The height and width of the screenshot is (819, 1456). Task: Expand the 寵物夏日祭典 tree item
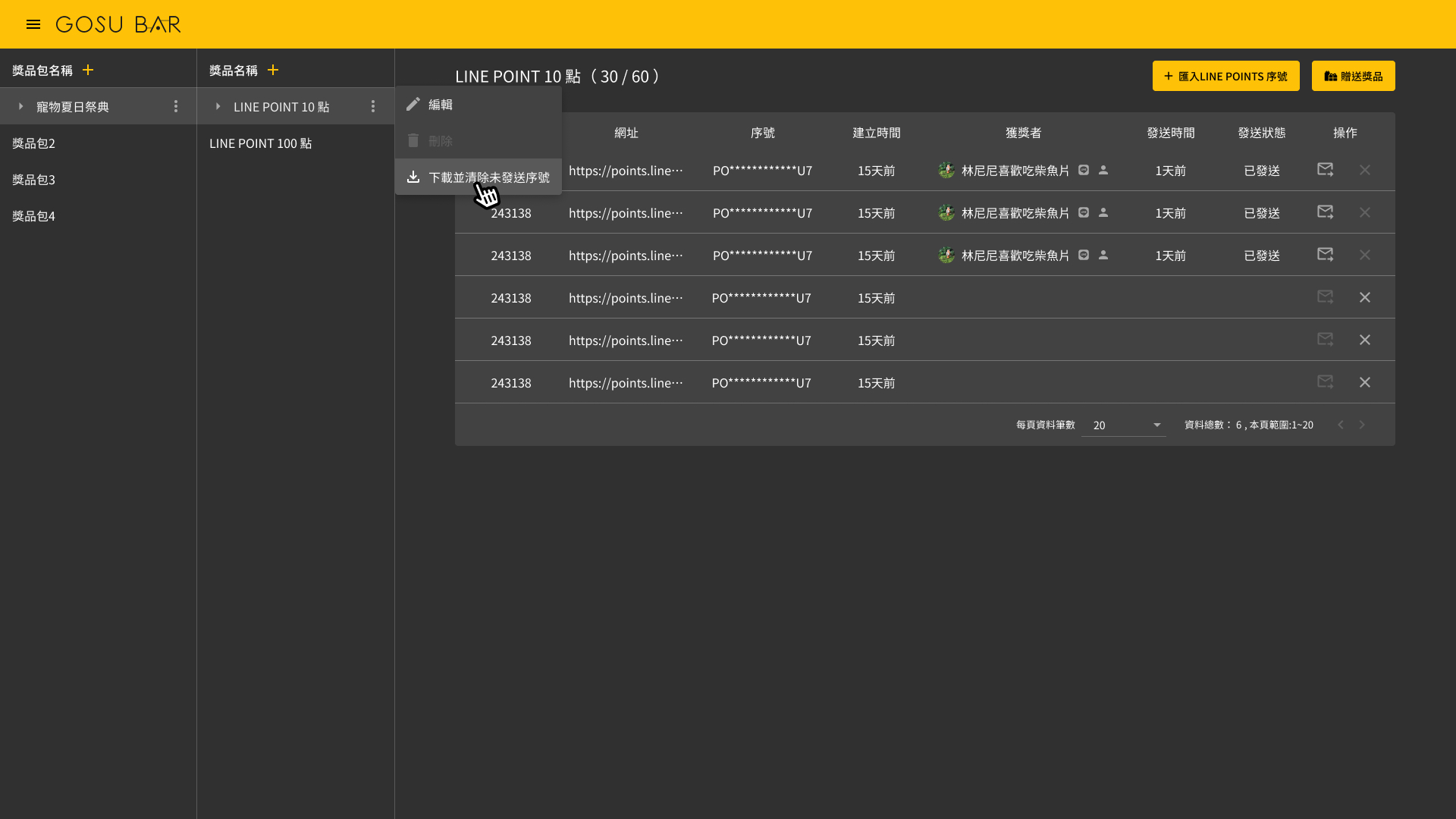[21, 106]
